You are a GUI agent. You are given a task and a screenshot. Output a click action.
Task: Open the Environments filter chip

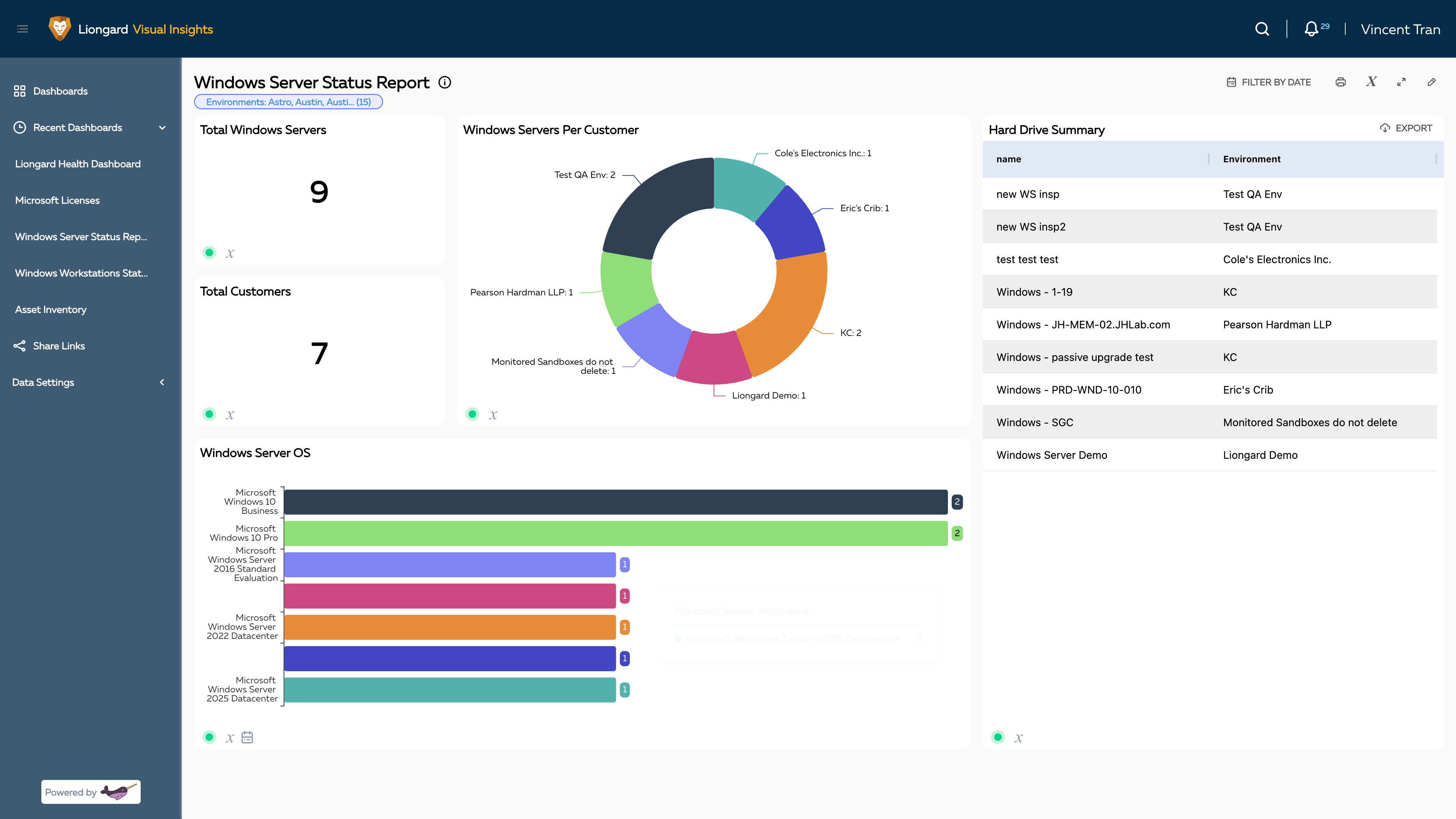coord(288,102)
